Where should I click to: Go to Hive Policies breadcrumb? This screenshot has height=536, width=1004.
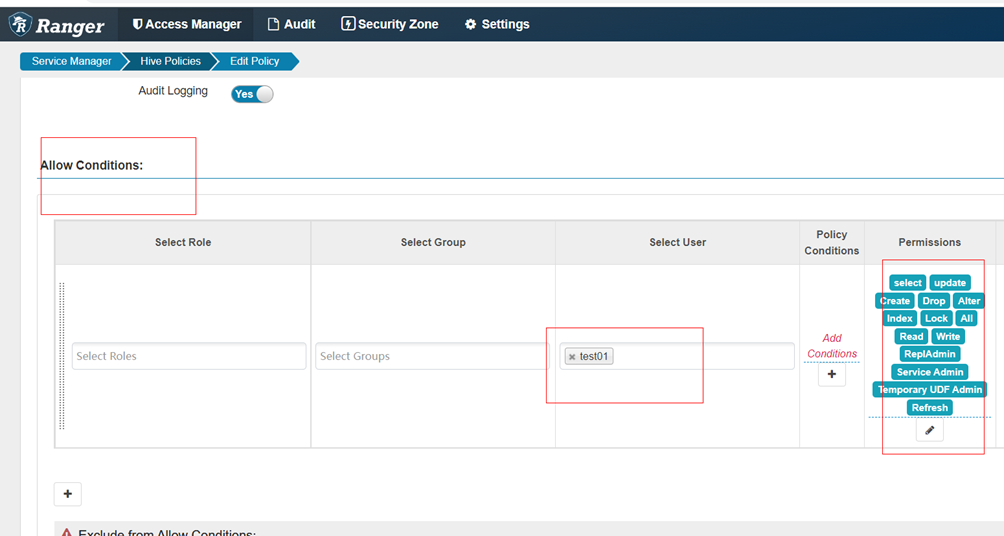click(x=170, y=61)
